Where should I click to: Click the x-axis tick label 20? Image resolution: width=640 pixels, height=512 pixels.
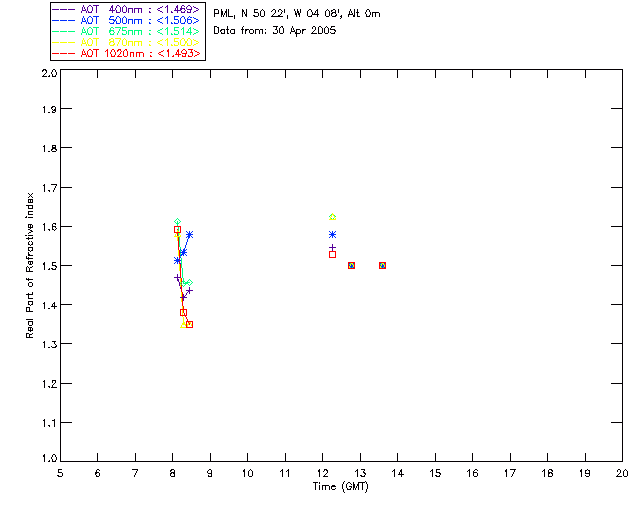[x=622, y=473]
